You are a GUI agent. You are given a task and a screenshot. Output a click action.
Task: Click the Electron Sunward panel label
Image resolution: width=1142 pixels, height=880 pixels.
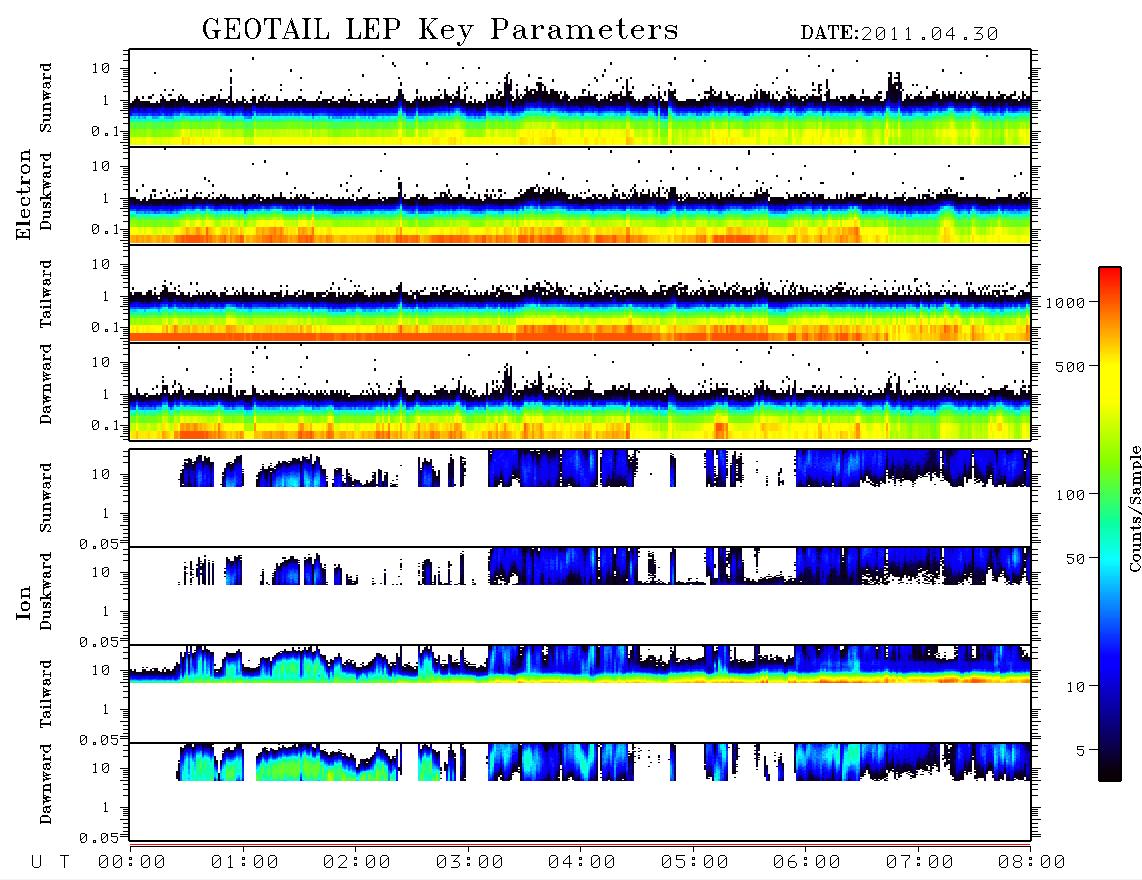pyautogui.click(x=46, y=98)
